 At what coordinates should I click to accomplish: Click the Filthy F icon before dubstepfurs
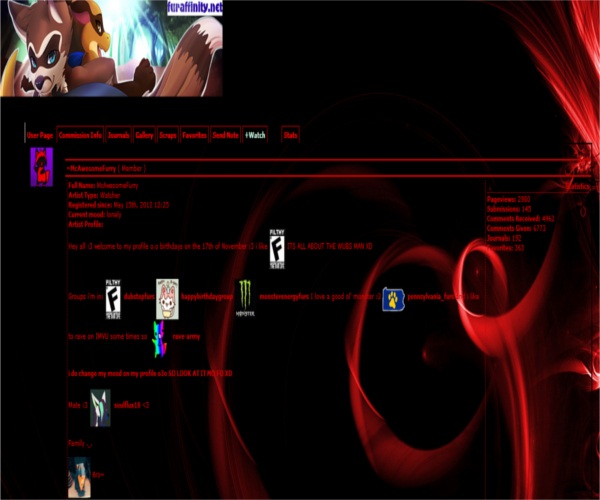tap(113, 300)
